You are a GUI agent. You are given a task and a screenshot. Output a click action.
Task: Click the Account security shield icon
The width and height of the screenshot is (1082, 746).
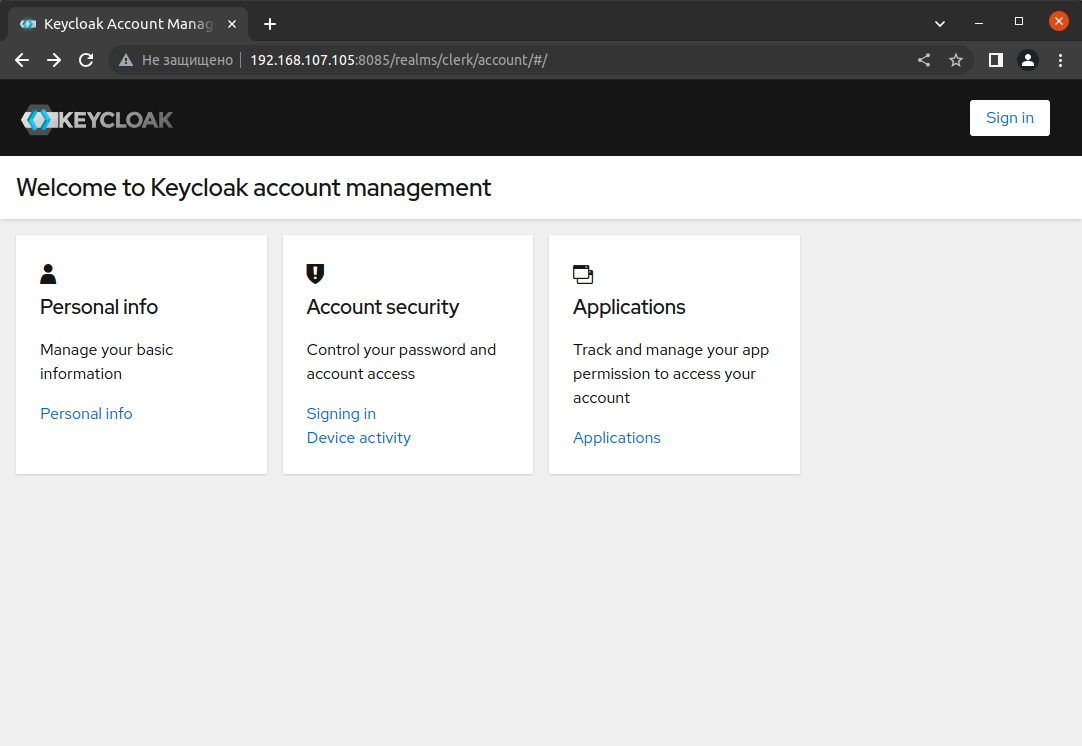[x=315, y=274]
